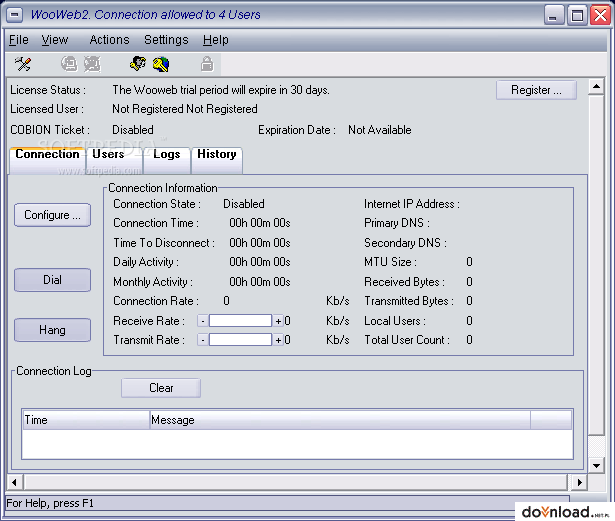Click the globe with key toolbar icon

click(161, 64)
